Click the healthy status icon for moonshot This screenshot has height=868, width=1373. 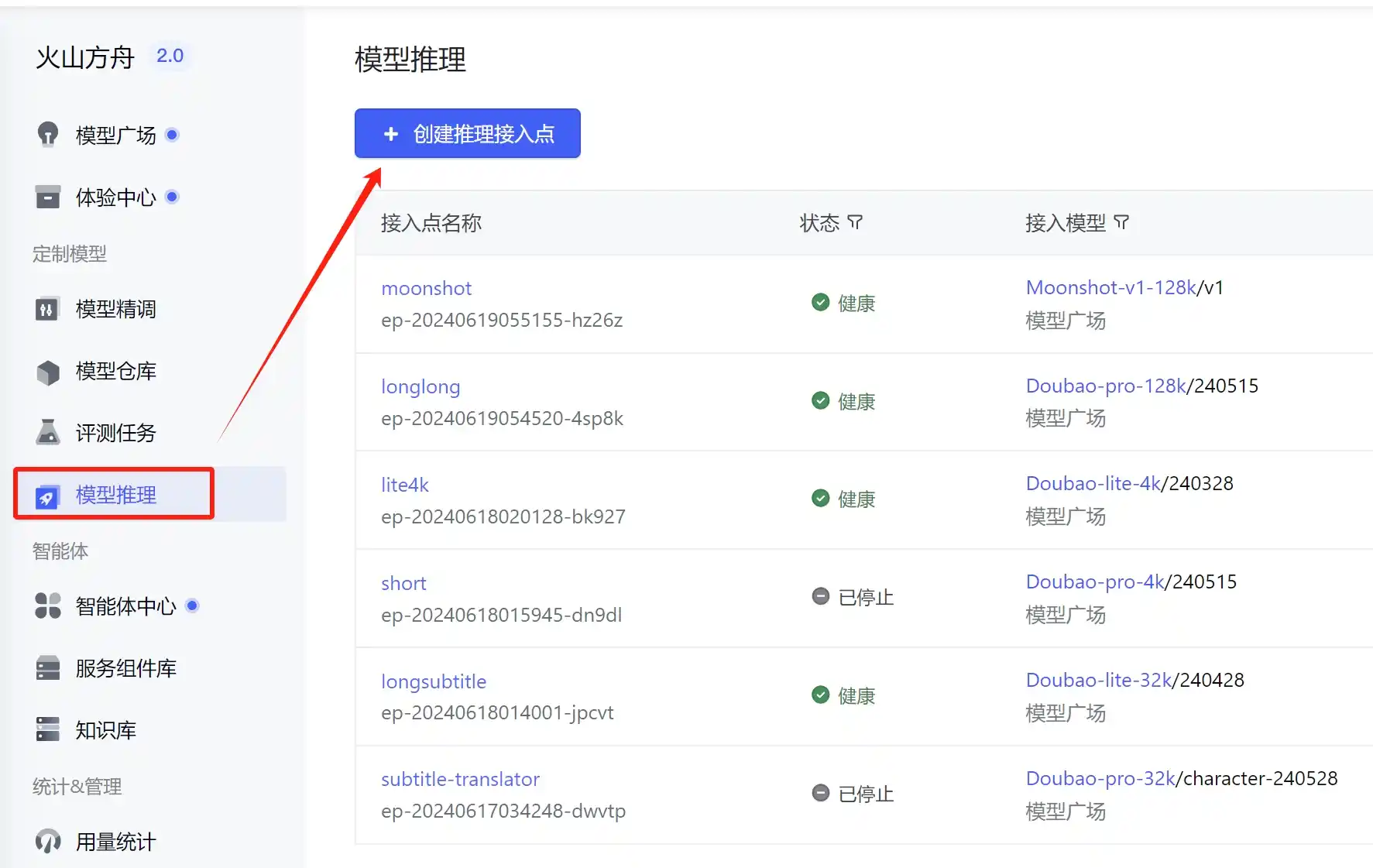pyautogui.click(x=821, y=302)
